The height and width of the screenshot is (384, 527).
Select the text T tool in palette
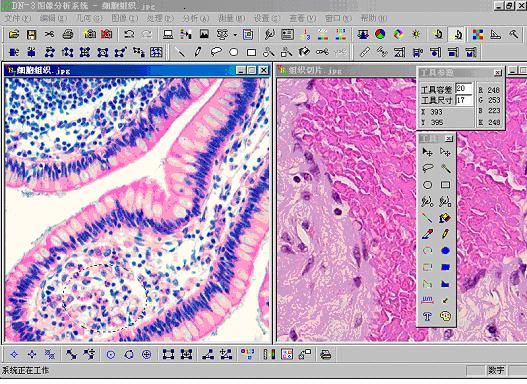427,316
